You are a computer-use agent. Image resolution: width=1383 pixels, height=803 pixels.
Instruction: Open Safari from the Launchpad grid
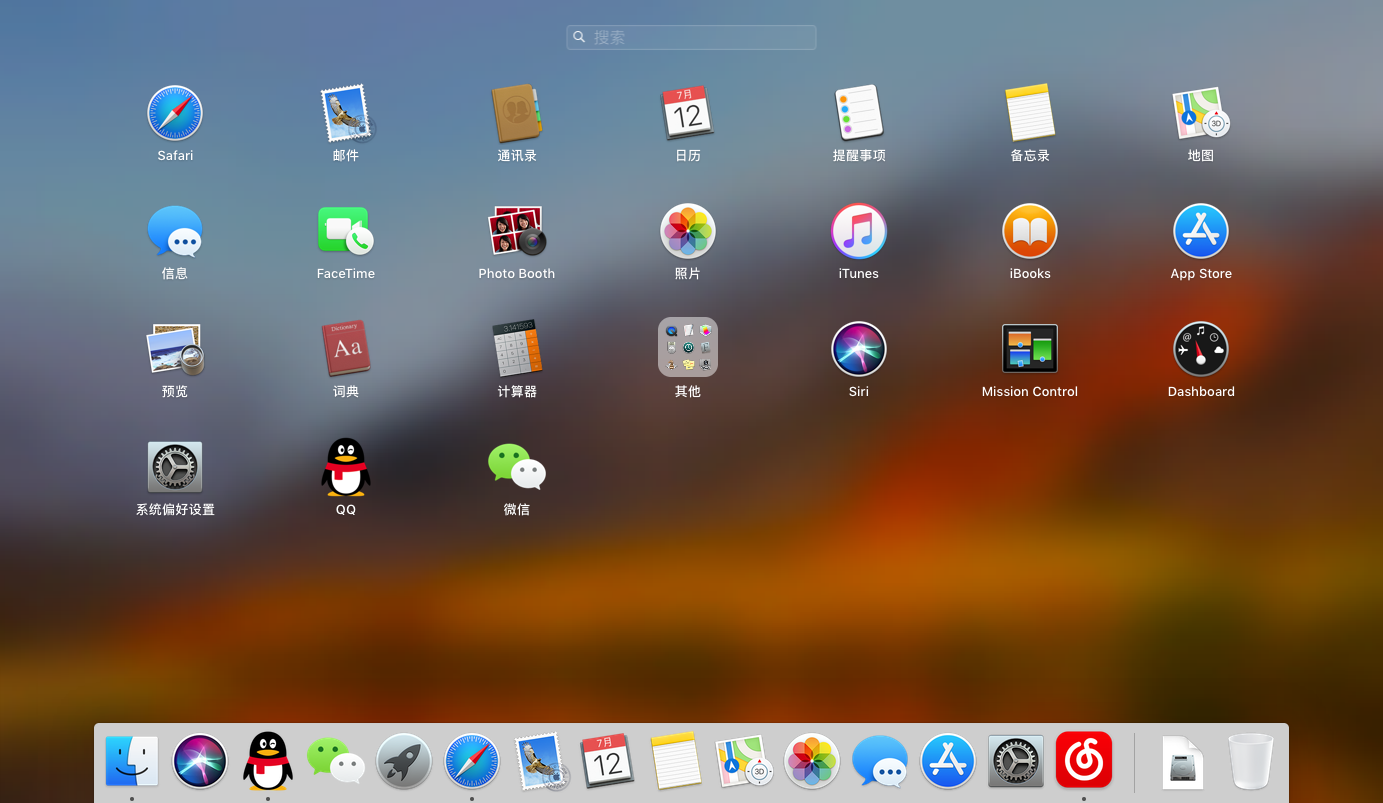[x=175, y=113]
